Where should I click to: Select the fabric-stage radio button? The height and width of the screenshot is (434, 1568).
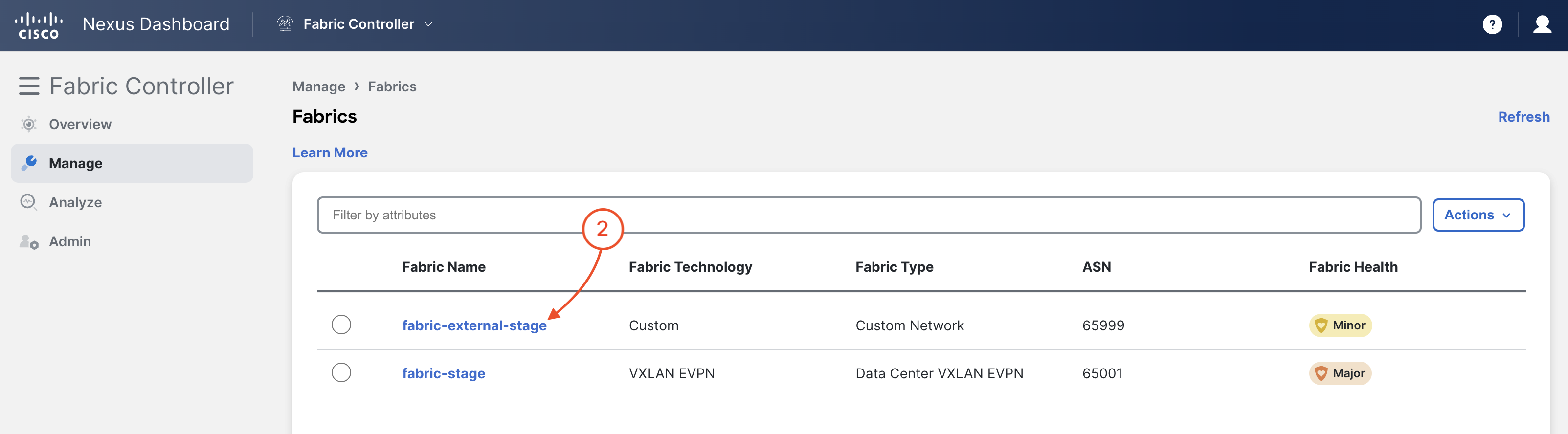pos(341,372)
